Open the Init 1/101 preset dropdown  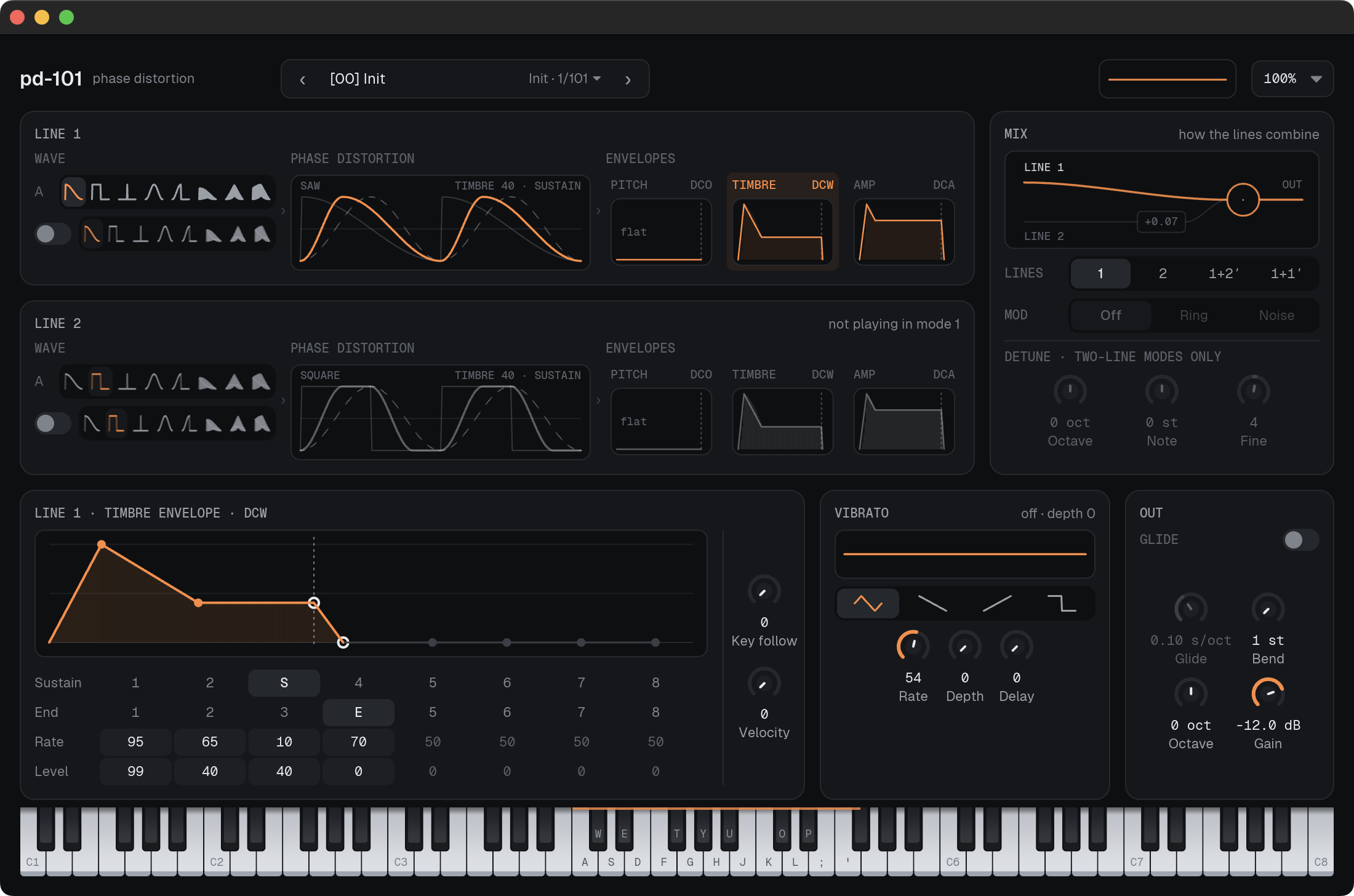tap(564, 79)
